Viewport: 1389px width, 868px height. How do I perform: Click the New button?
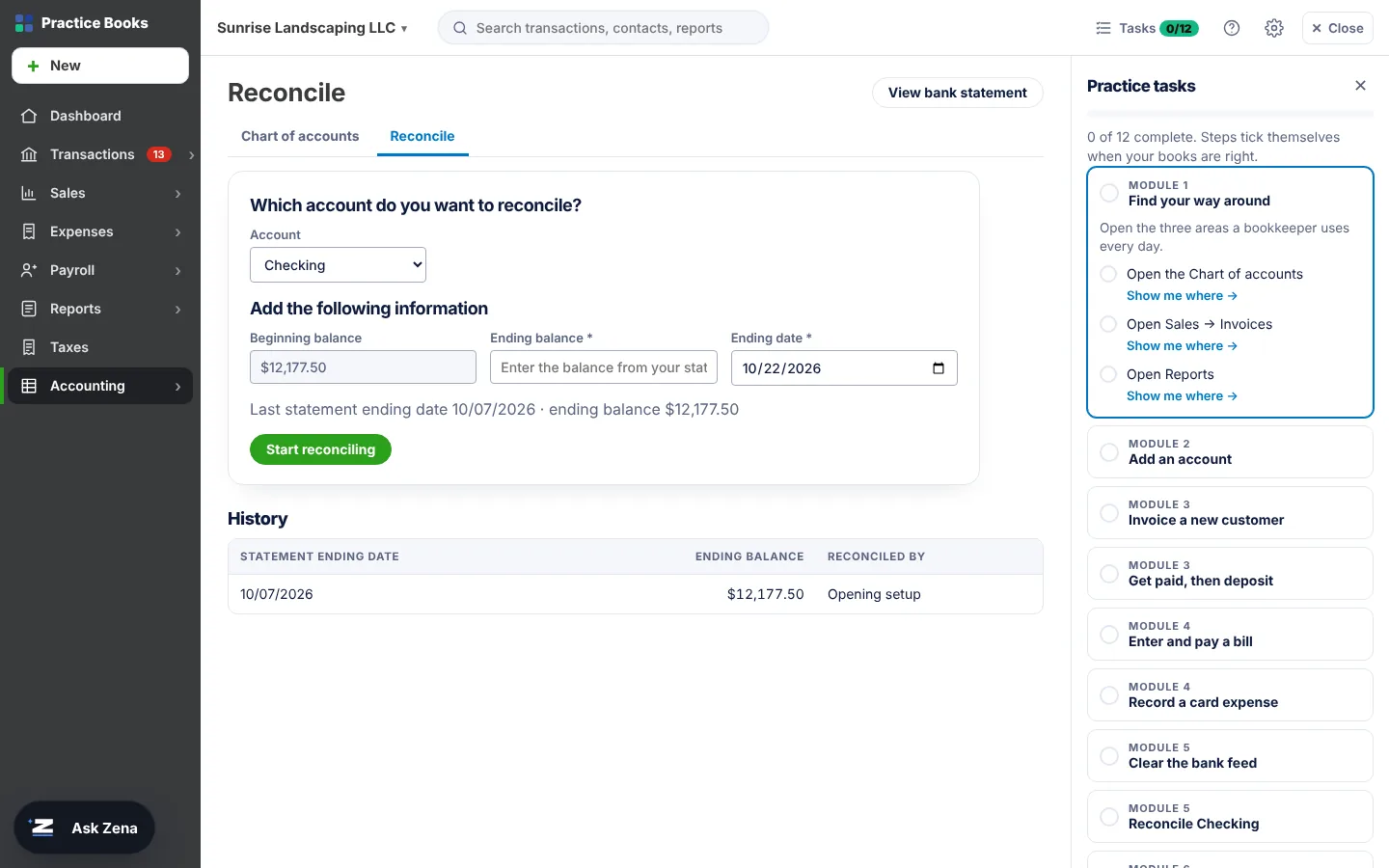(100, 66)
